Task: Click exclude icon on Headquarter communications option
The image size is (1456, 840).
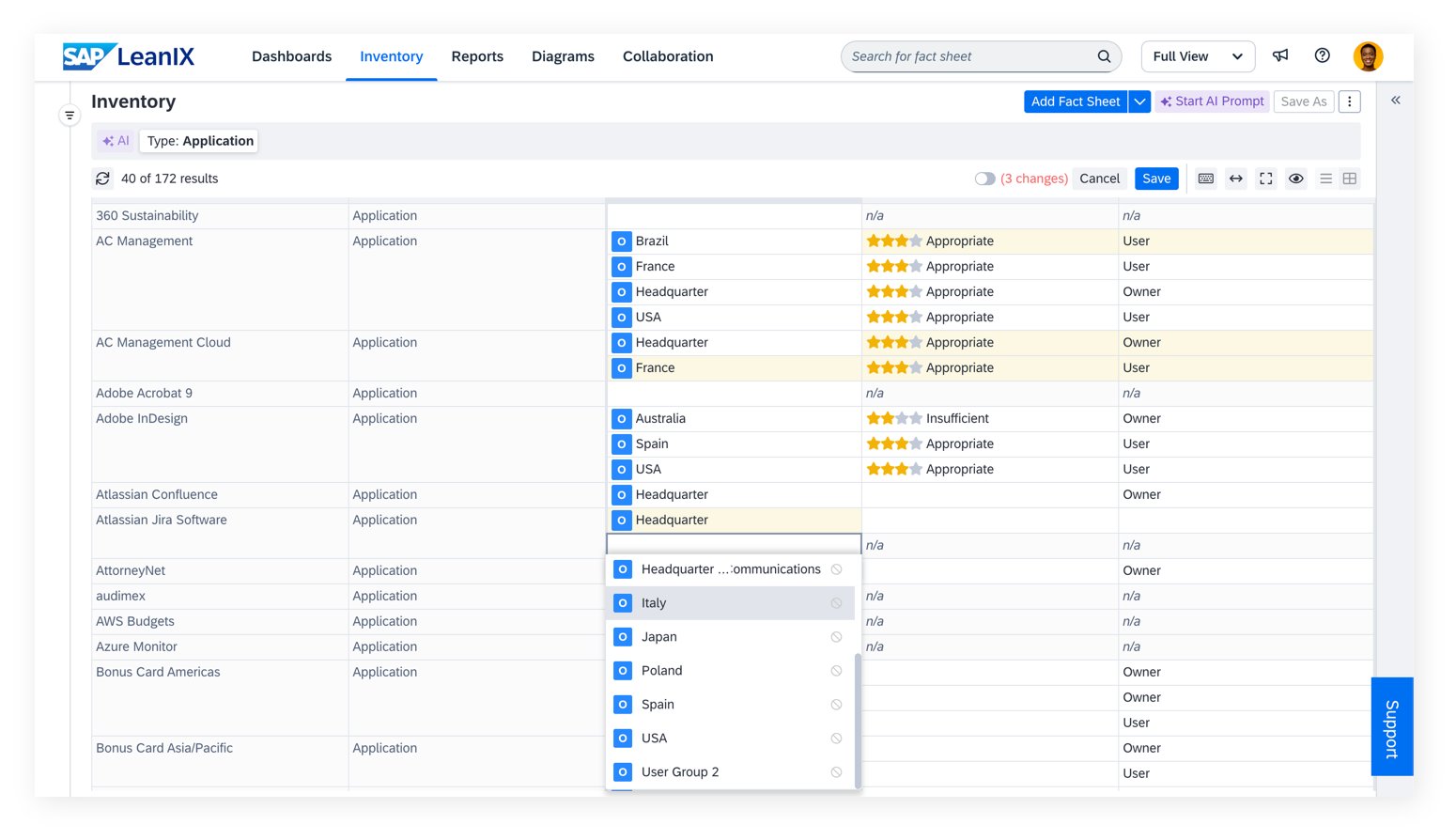Action: click(836, 569)
